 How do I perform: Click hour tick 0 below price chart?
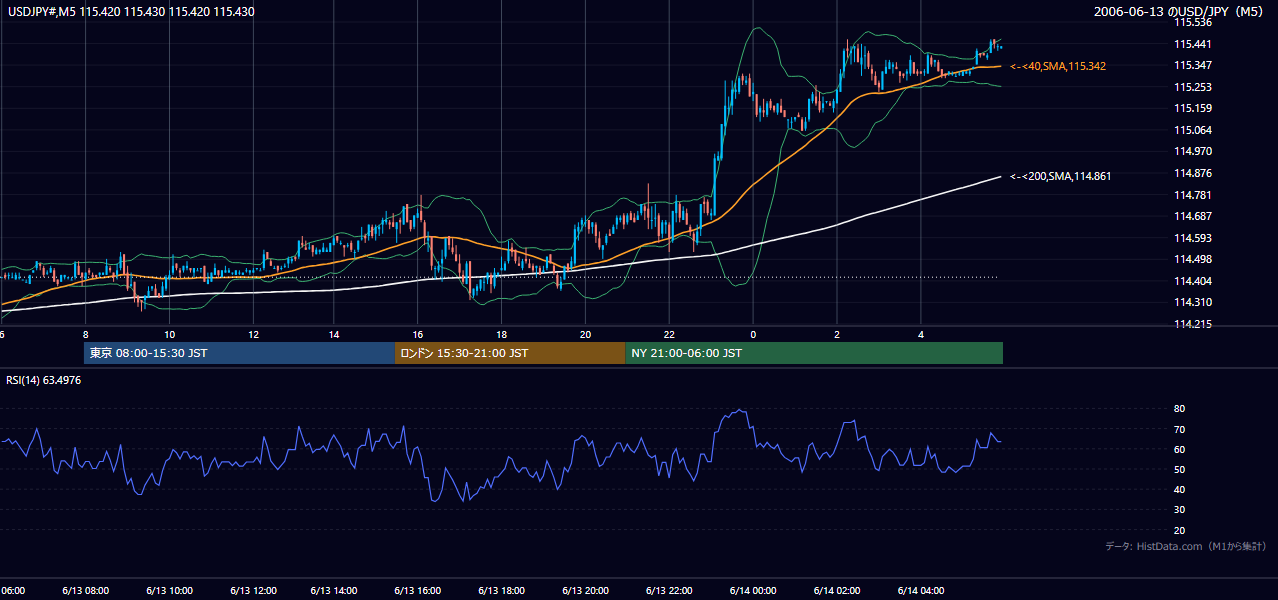753,334
